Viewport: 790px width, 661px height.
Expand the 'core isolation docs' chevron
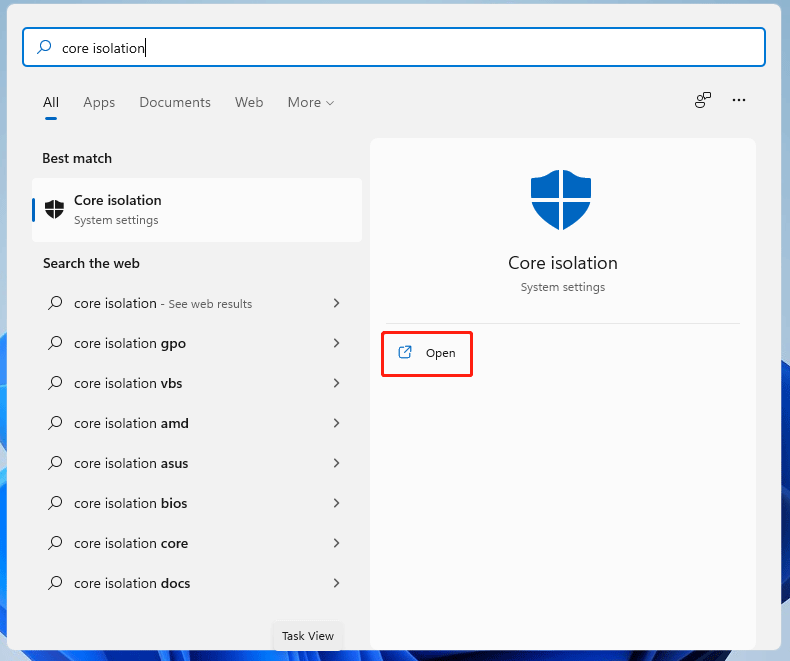[x=337, y=583]
